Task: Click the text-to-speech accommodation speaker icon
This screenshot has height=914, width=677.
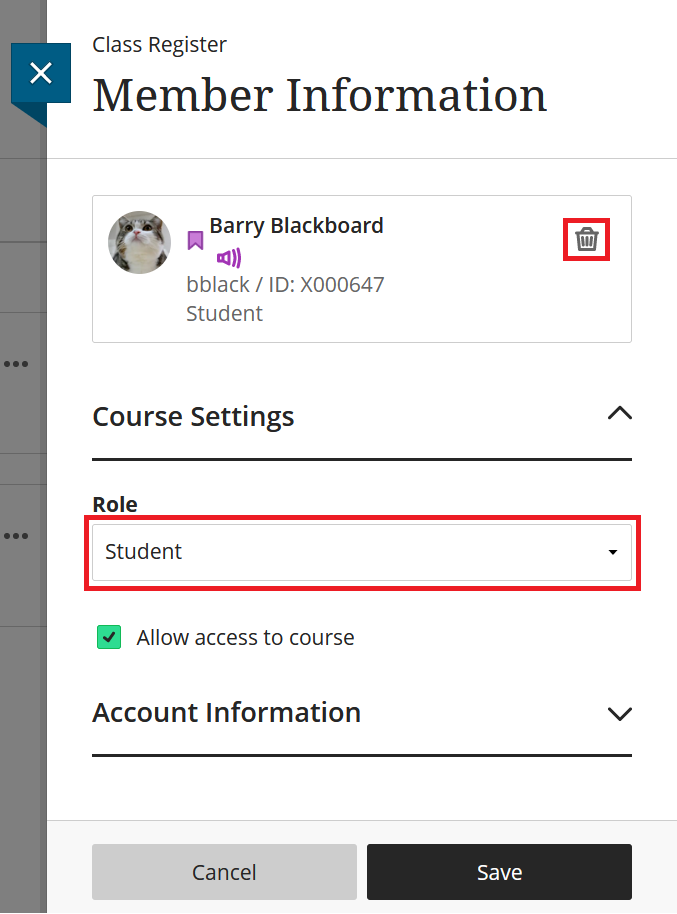Action: 227,257
